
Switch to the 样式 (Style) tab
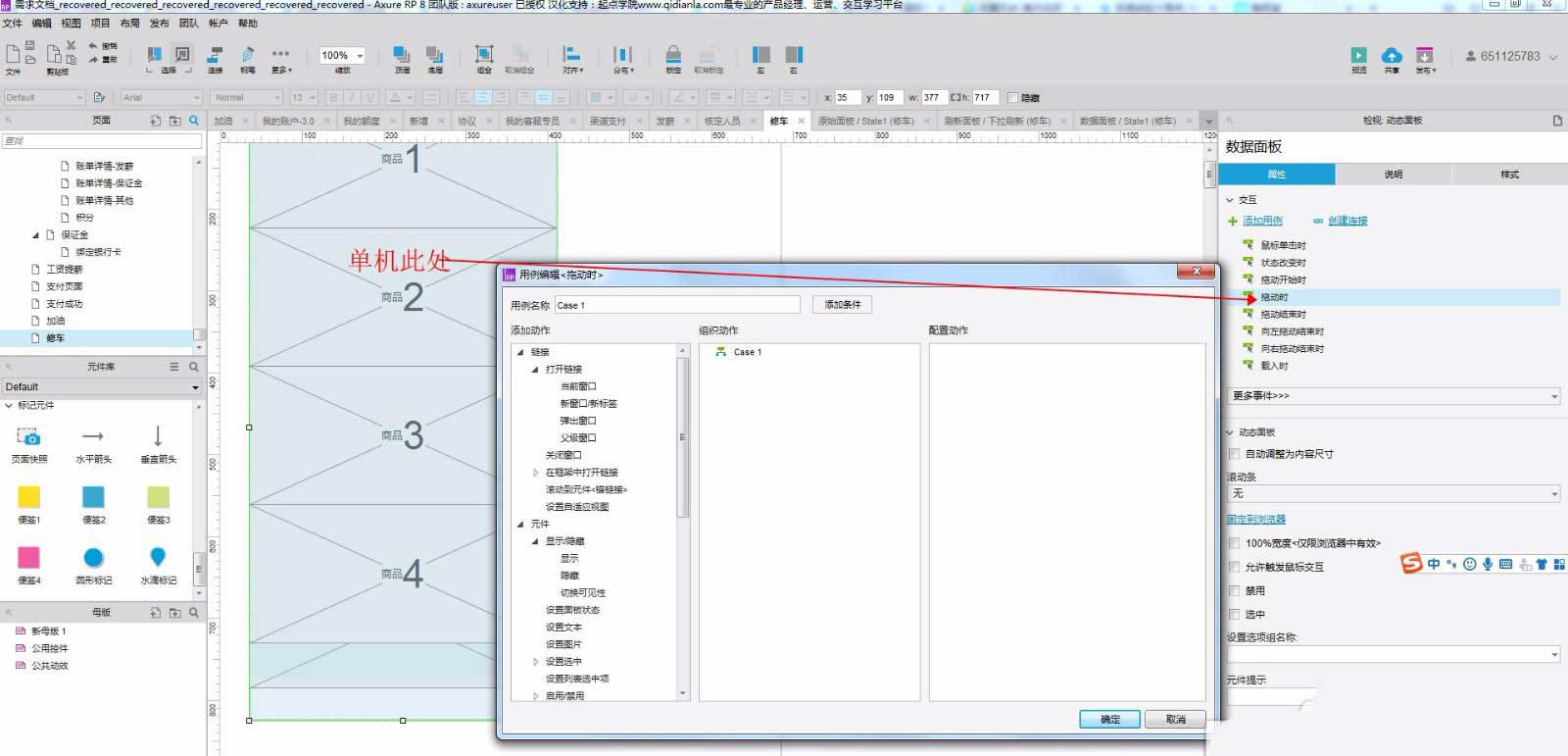[x=1509, y=175]
